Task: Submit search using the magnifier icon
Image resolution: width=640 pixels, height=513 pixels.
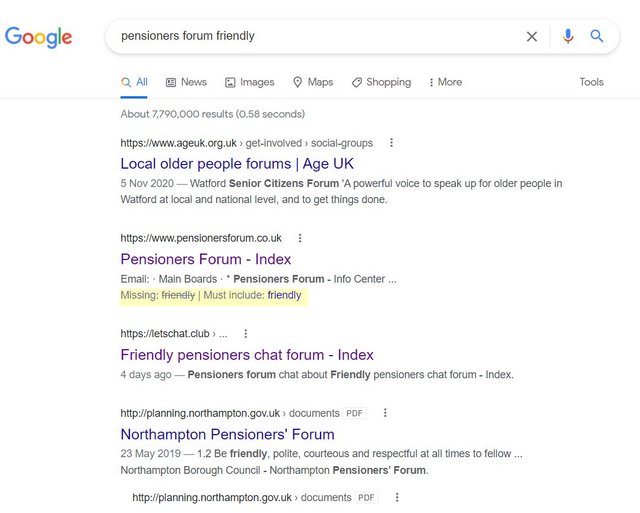Action: click(x=597, y=36)
